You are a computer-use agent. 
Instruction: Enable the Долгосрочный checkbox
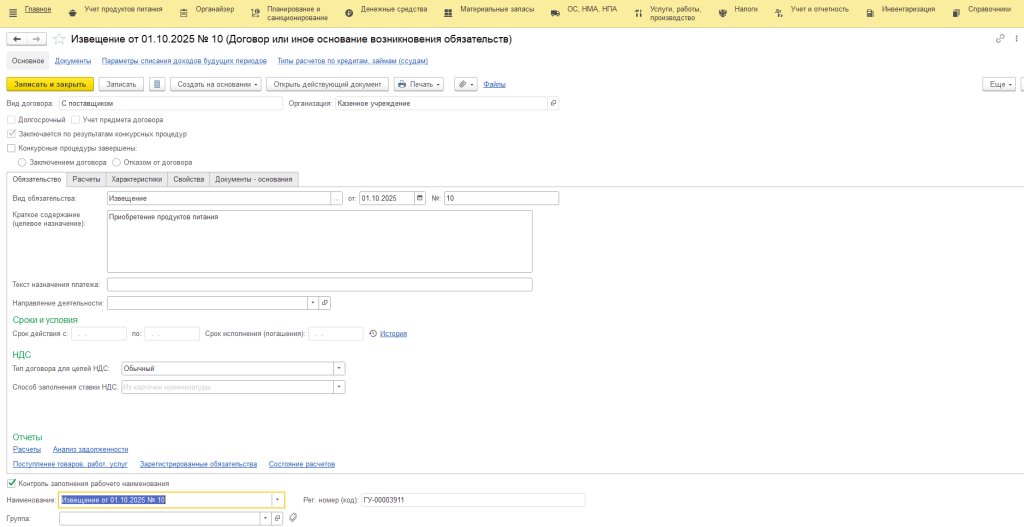click(11, 119)
